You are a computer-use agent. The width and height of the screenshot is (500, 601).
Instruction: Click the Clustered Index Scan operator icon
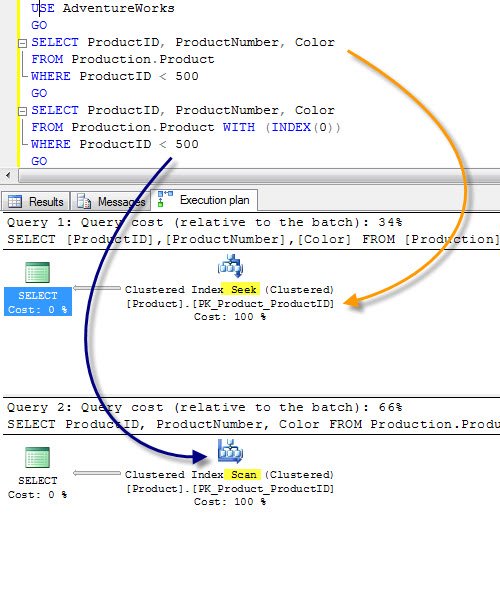click(x=230, y=451)
